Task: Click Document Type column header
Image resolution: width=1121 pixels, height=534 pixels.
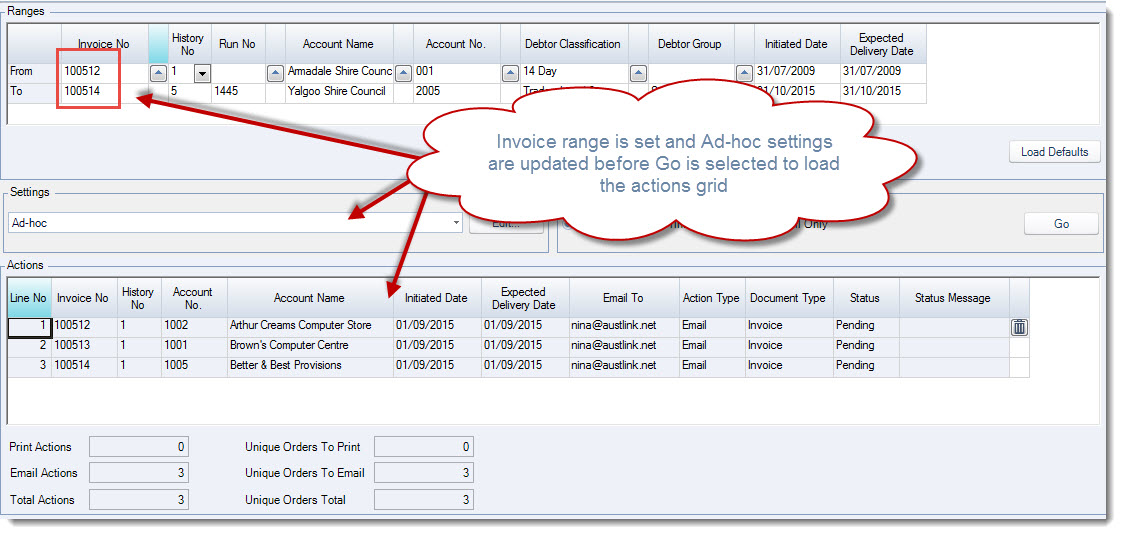Action: [x=788, y=298]
